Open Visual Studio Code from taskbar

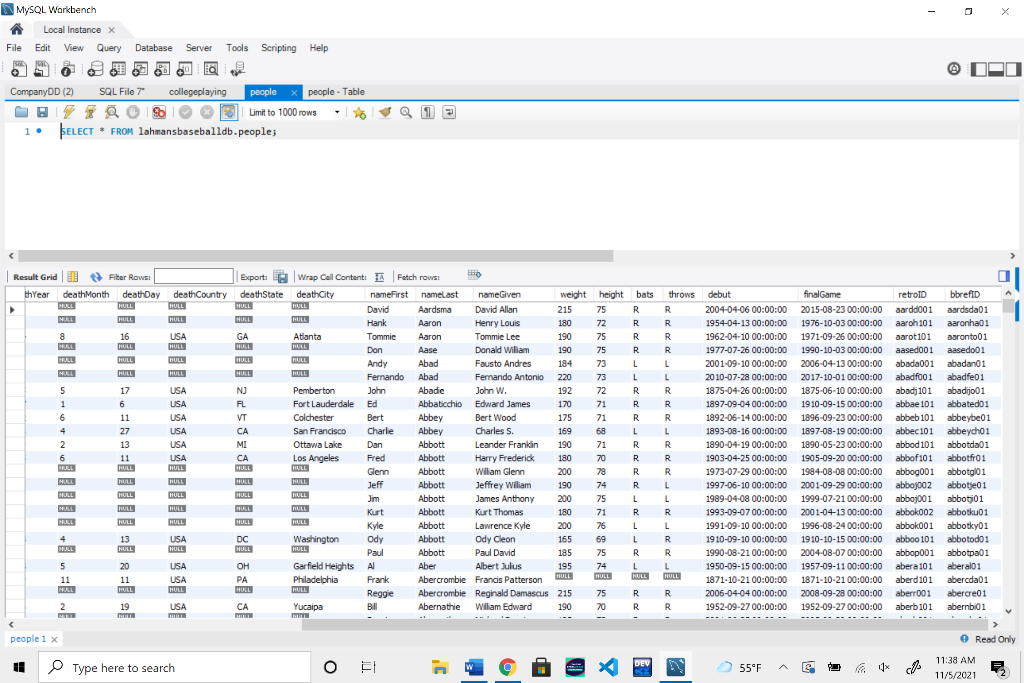[608, 667]
